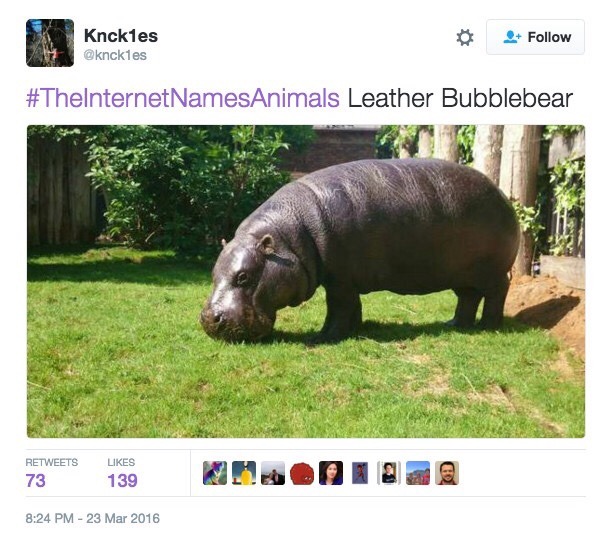
Task: View the 139 likes count
Action: (x=122, y=480)
